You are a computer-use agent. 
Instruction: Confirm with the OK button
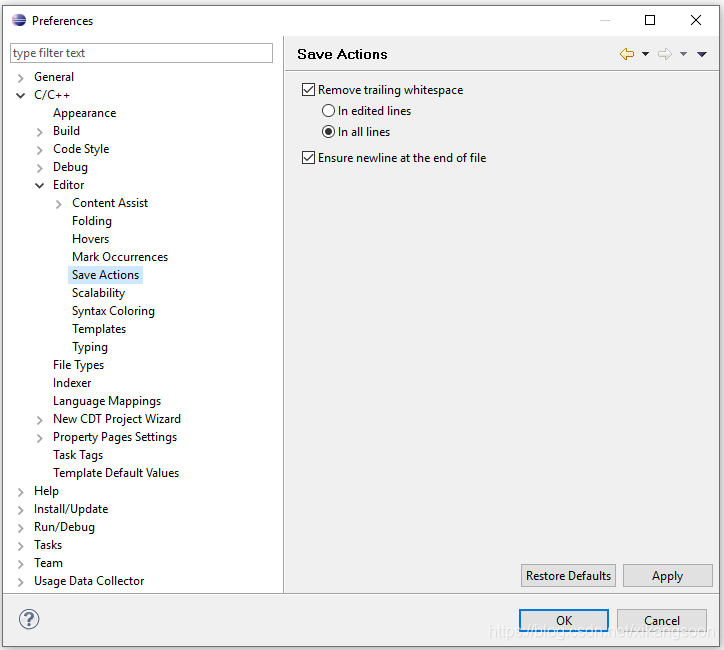(564, 620)
